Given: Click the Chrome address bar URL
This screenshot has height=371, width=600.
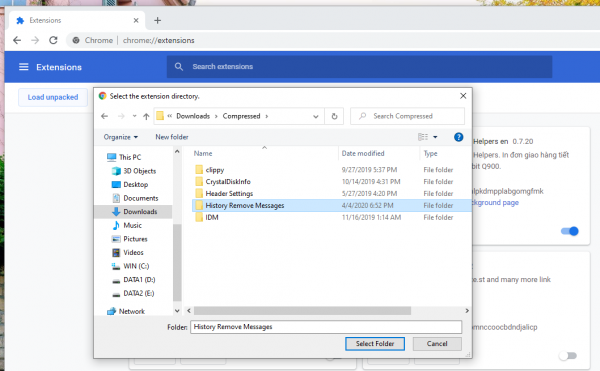Looking at the screenshot, I should pos(158,40).
